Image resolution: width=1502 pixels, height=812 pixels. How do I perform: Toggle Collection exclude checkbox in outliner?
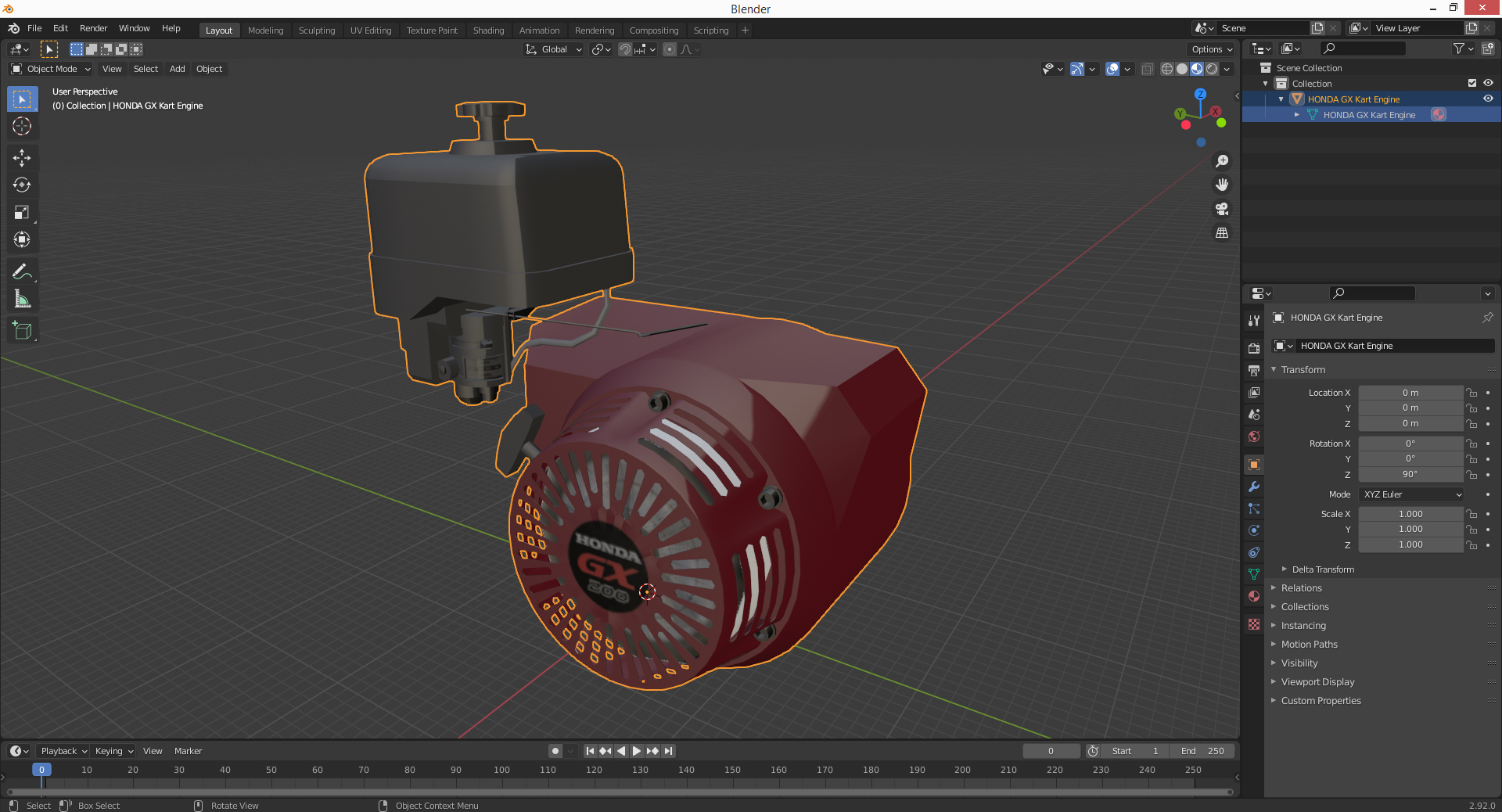(x=1472, y=84)
